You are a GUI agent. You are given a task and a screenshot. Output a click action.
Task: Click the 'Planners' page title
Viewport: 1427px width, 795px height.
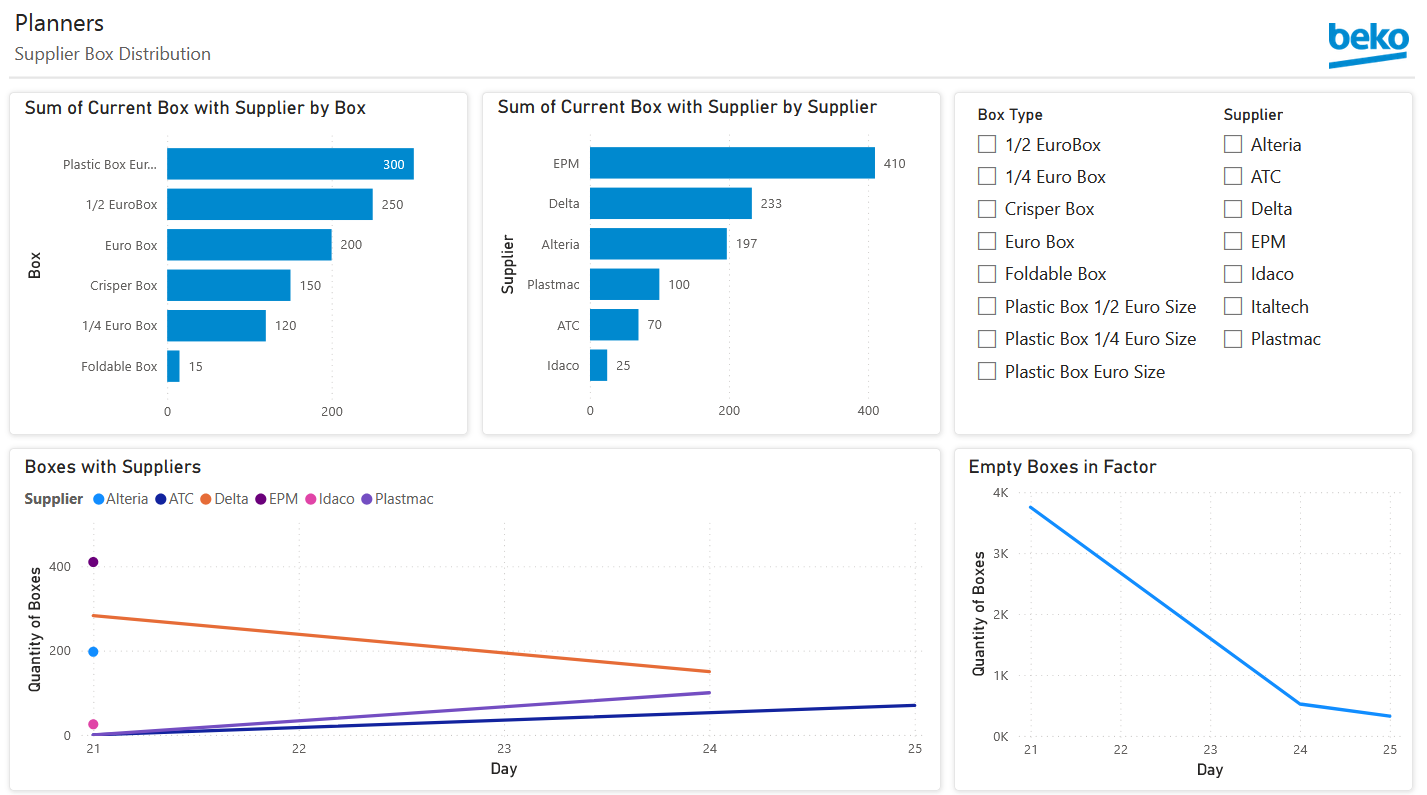click(59, 23)
